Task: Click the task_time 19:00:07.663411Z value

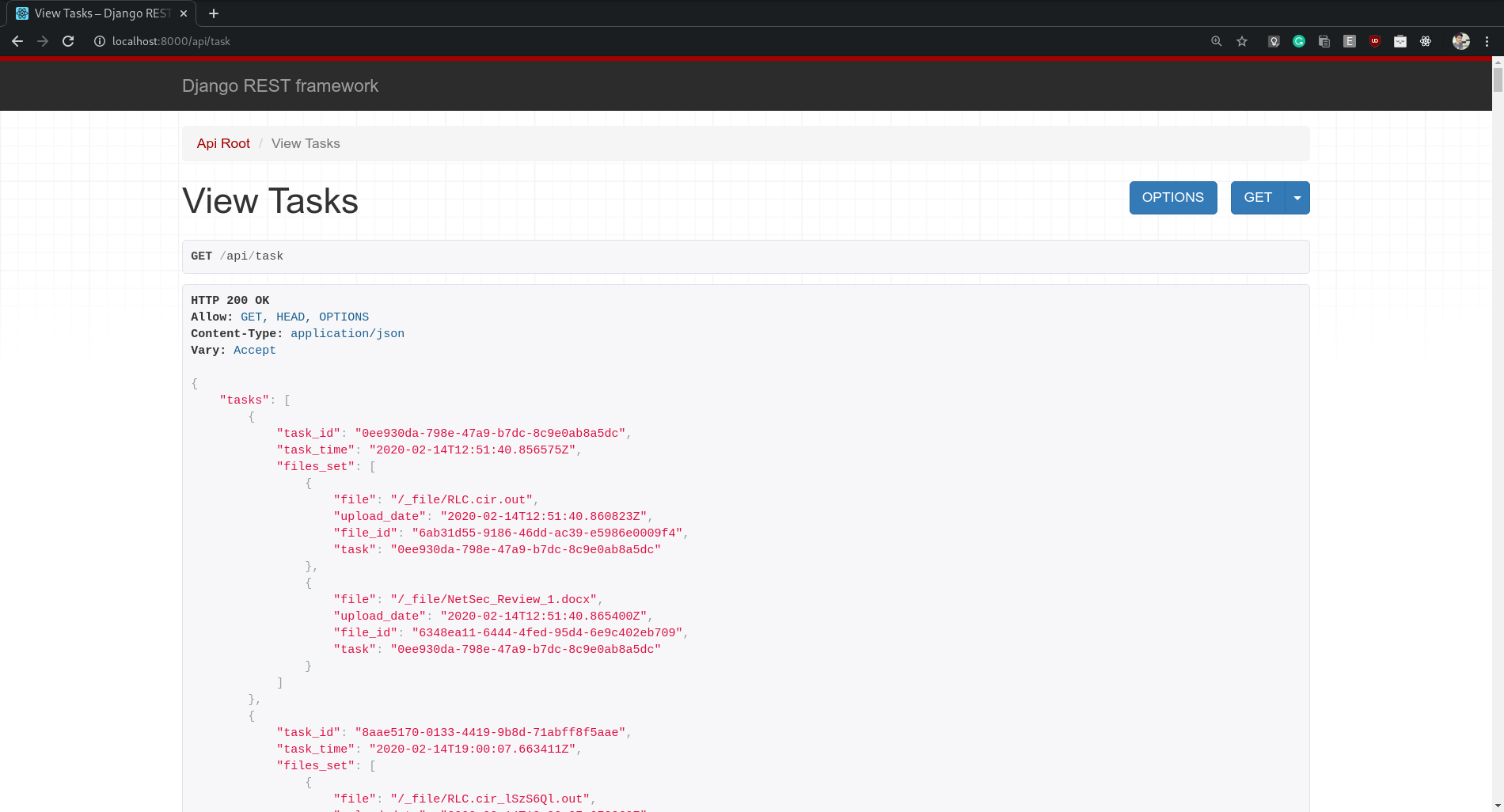Action: 473,749
